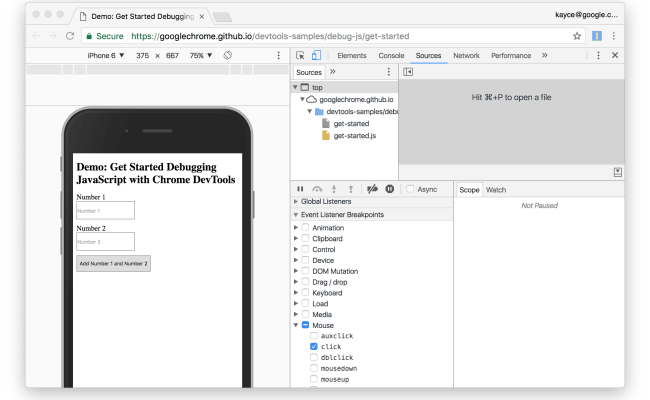The width and height of the screenshot is (650, 400).
Task: Open DevTools customize menu (three dots)
Action: (x=598, y=55)
